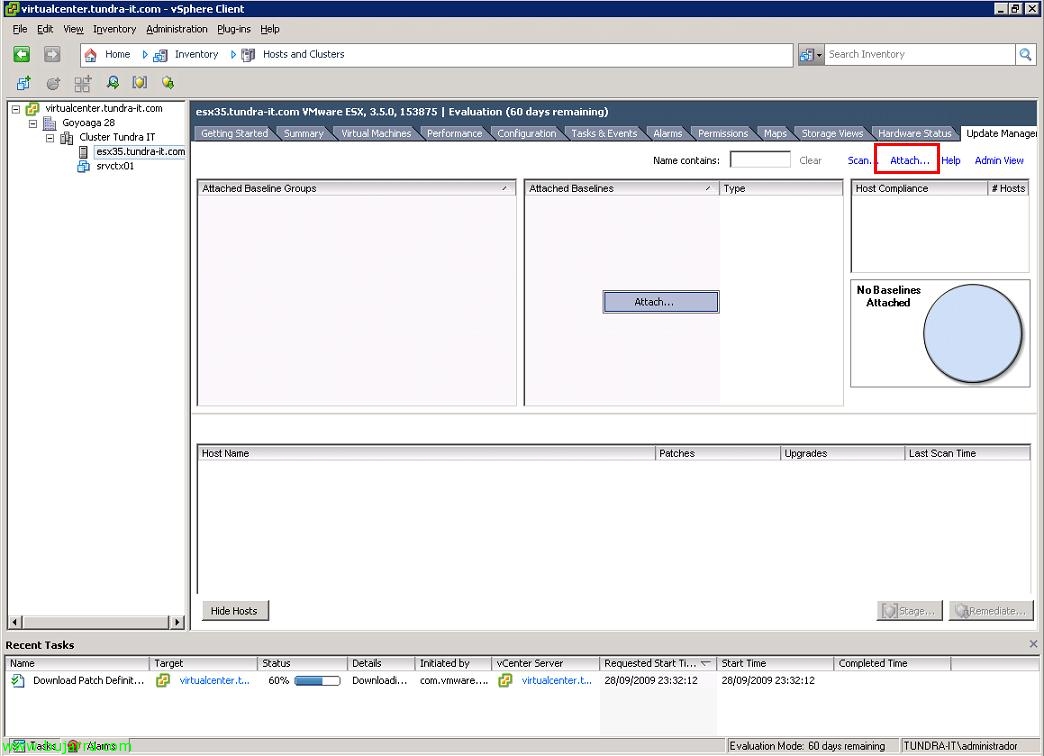The height and width of the screenshot is (756, 1044).
Task: Click the Search Inventory field
Action: click(x=920, y=55)
